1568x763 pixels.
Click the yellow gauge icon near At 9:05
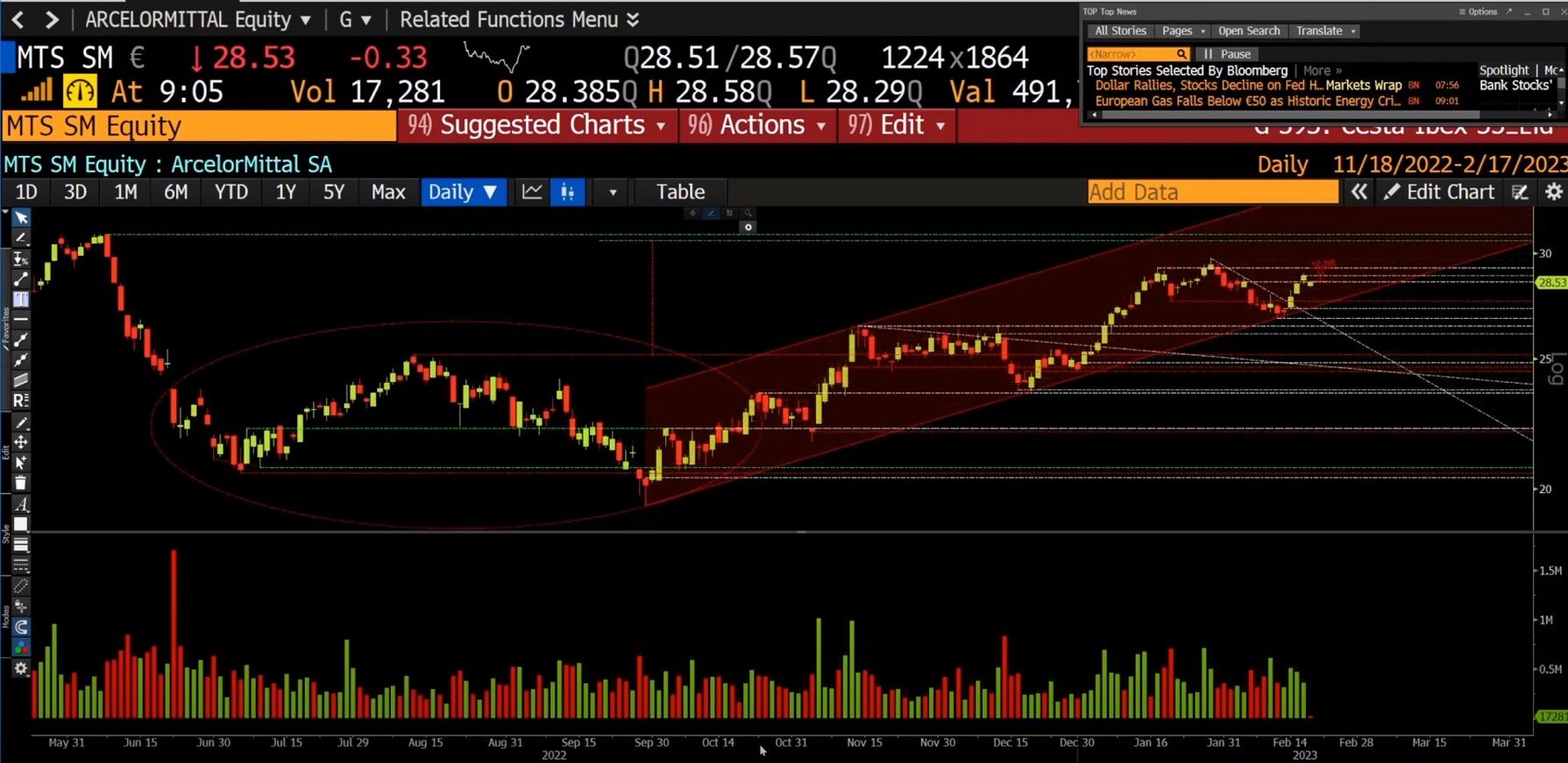tap(80, 91)
